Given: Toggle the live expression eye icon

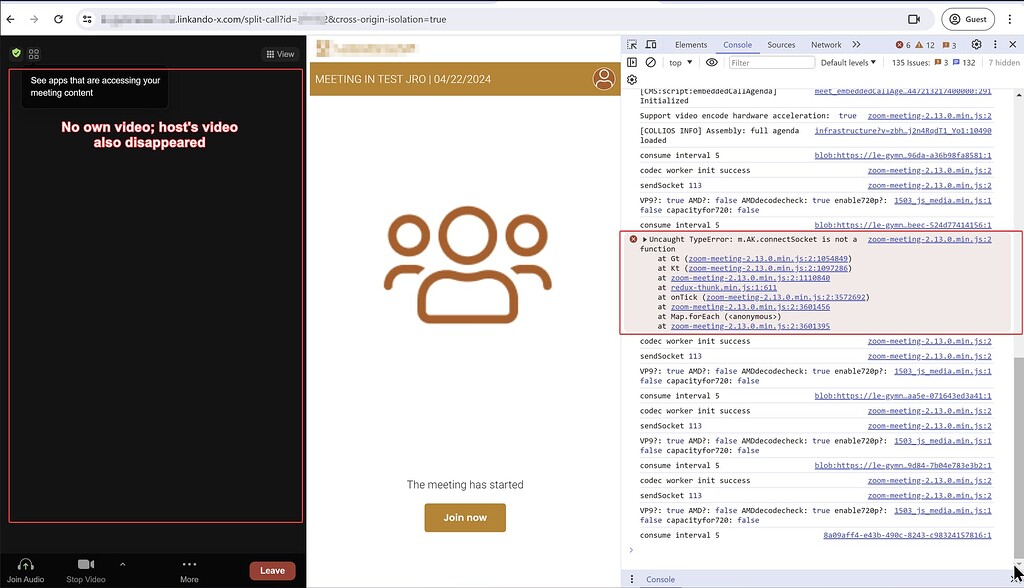Looking at the screenshot, I should 712,62.
